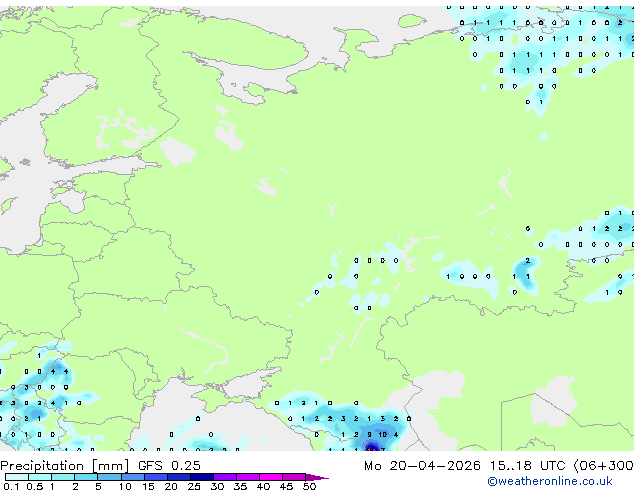This screenshot has height=490, width=634.
Task: Click the 20–25 mm dark blue swatch
Action: [178, 477]
